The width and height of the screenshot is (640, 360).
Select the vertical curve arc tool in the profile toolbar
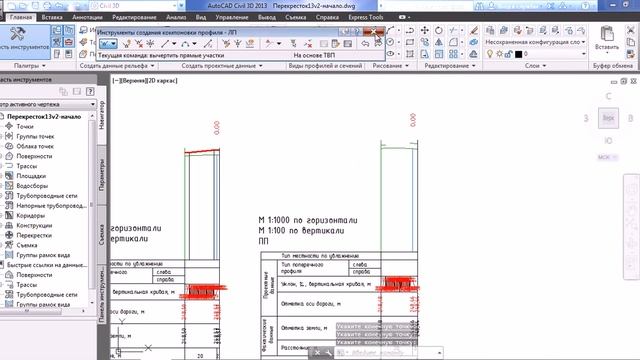click(x=186, y=43)
